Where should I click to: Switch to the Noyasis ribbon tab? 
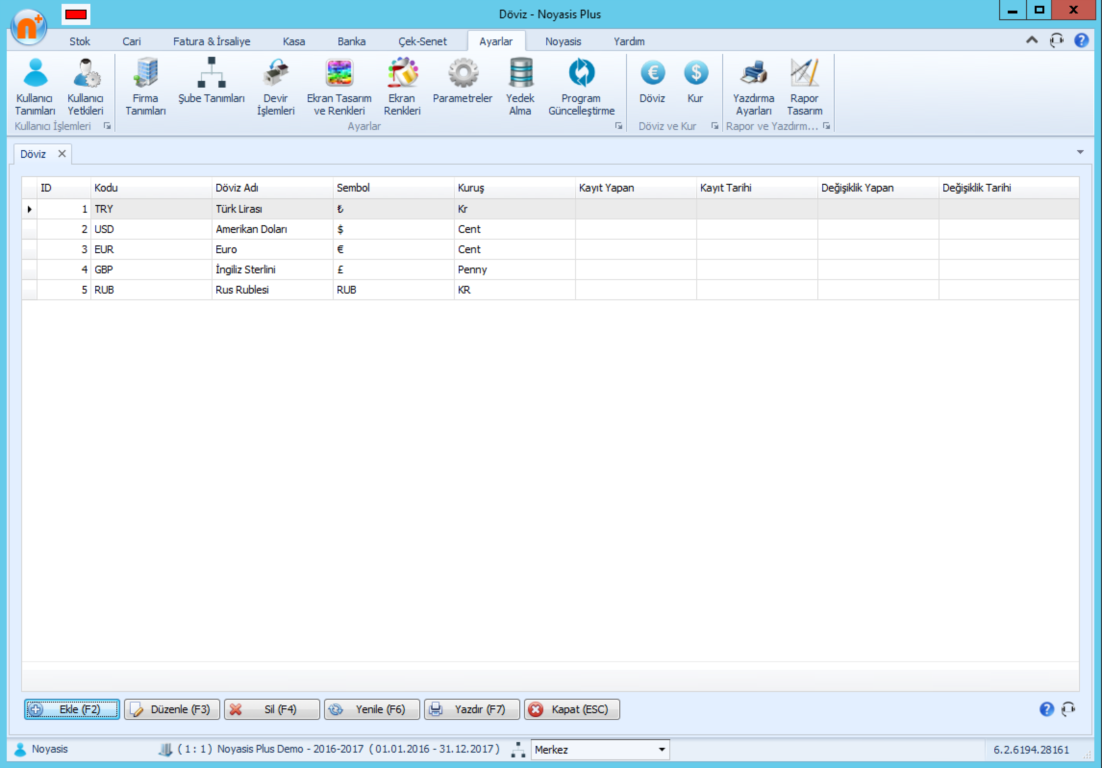point(563,41)
